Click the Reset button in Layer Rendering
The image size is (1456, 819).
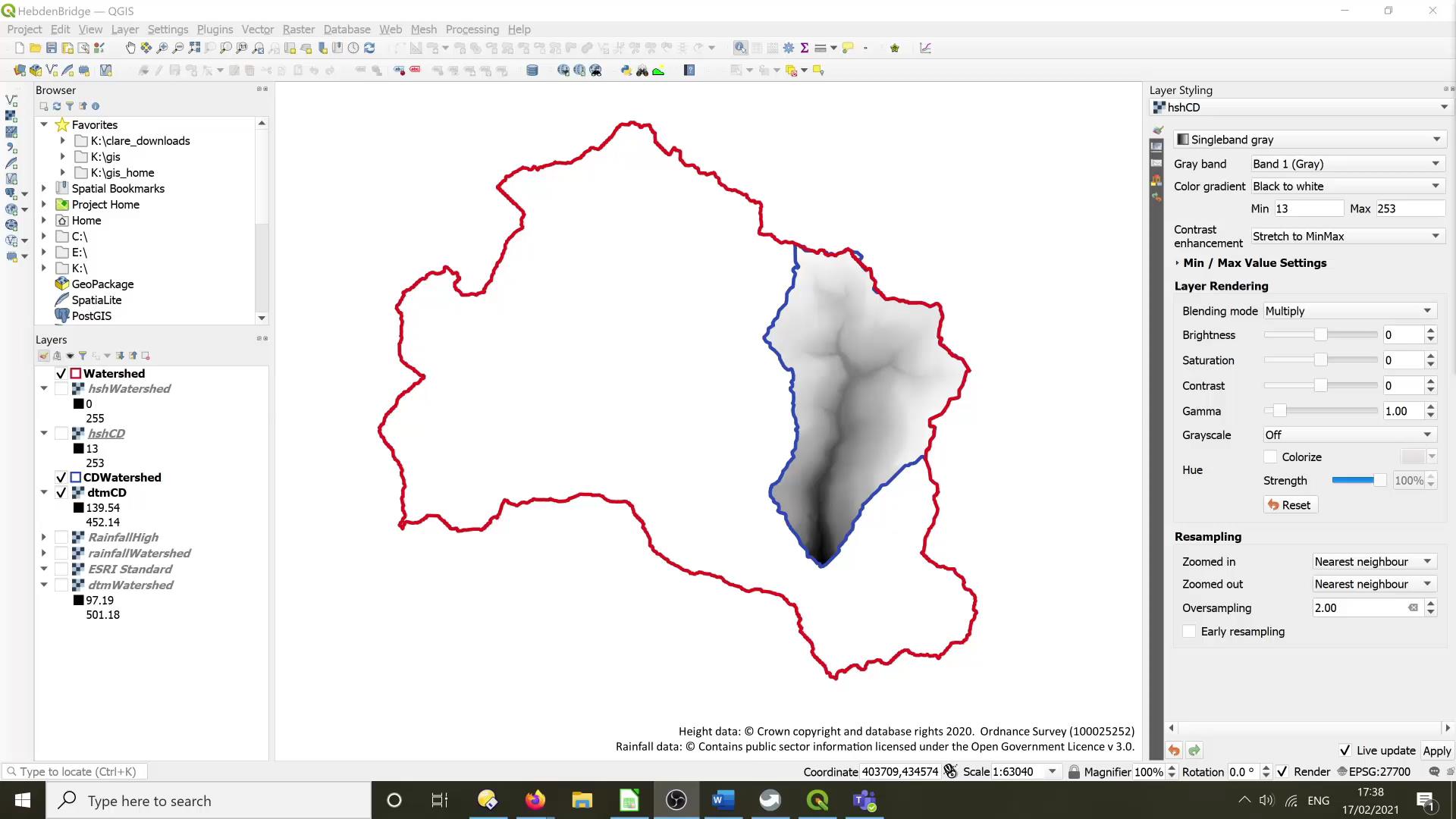point(1290,504)
